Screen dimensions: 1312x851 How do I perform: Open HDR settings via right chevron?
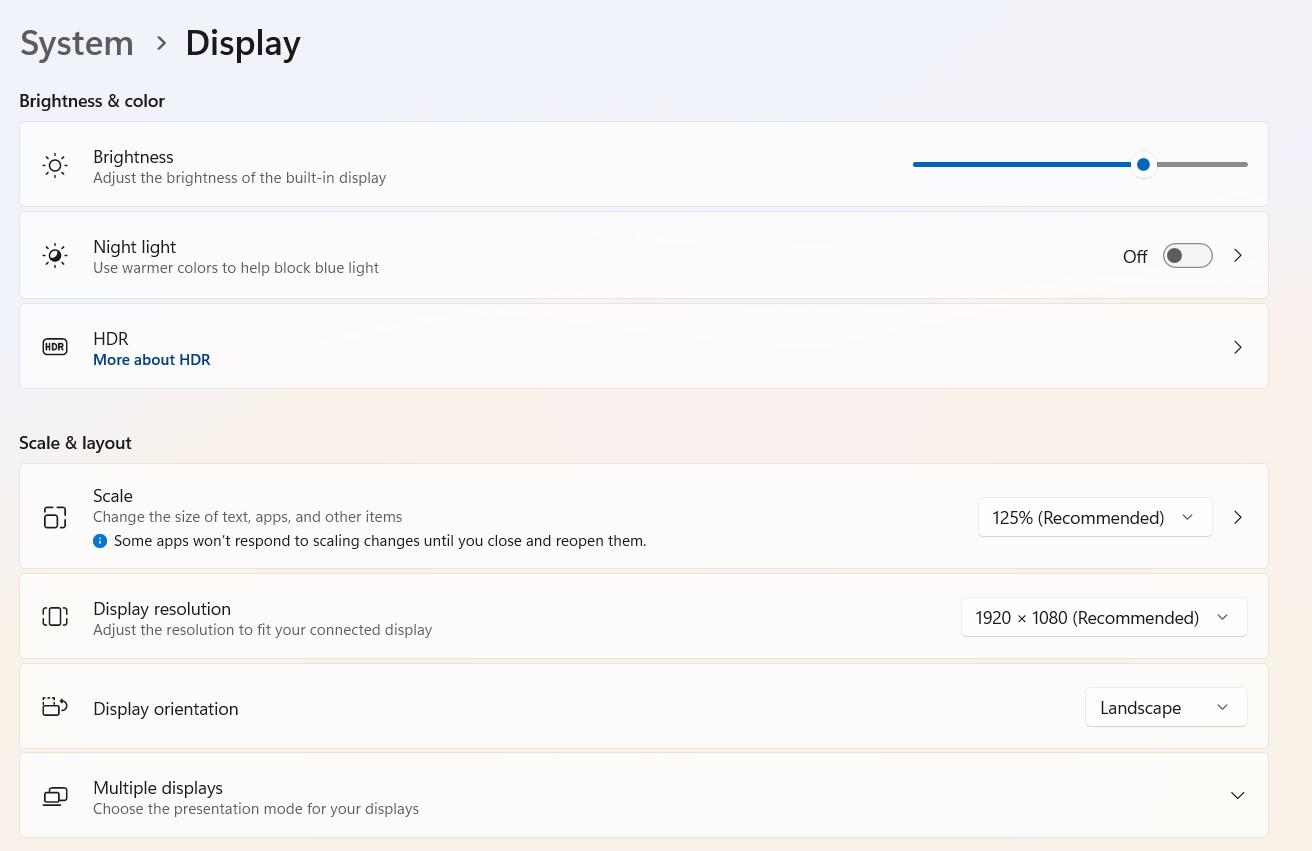(1238, 347)
